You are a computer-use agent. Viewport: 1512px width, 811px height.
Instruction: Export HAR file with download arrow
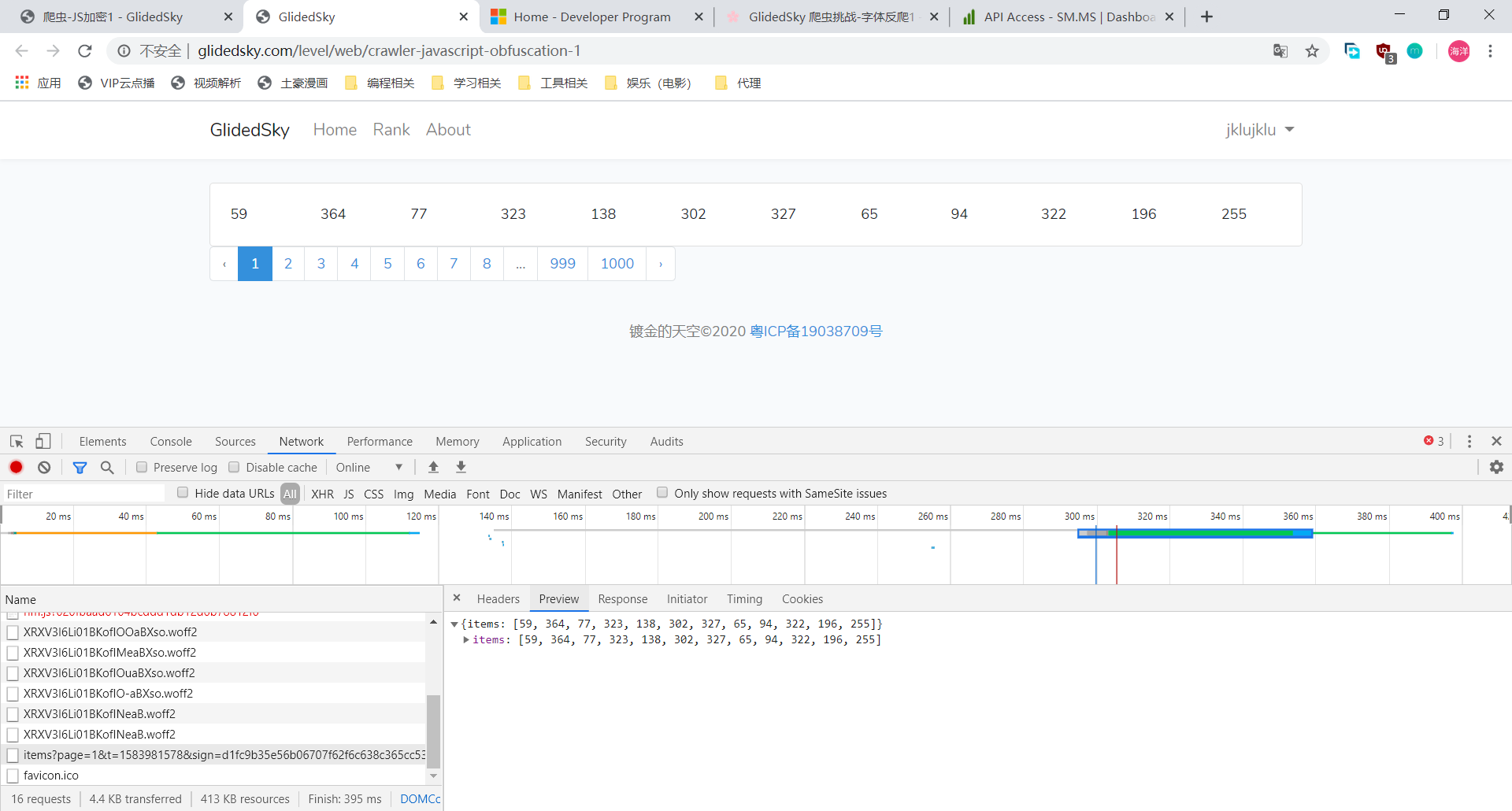click(461, 467)
